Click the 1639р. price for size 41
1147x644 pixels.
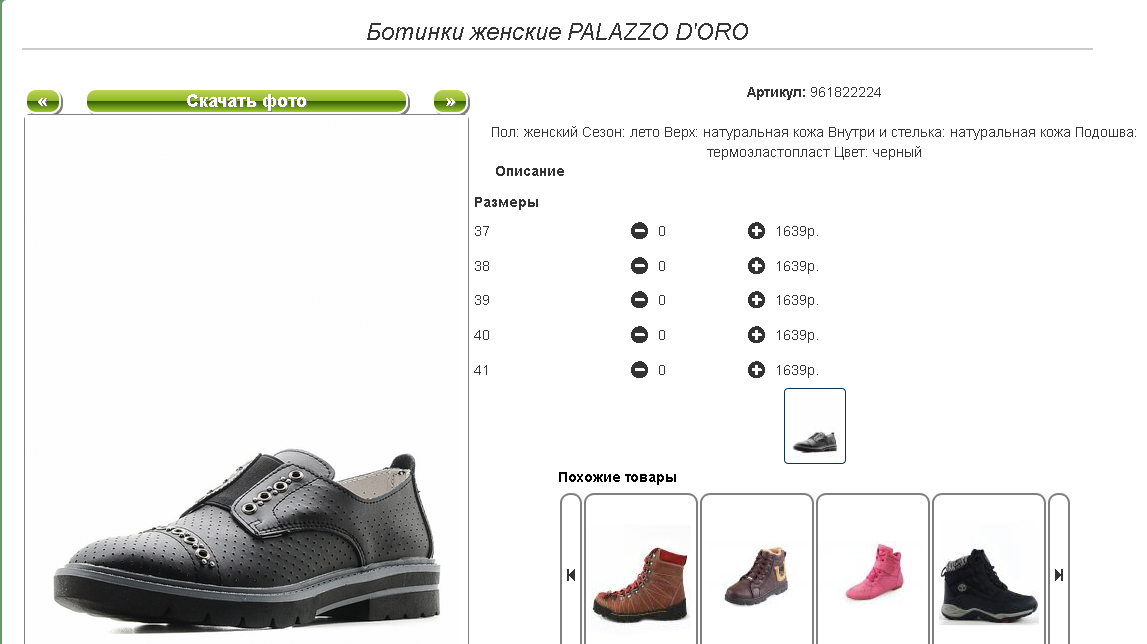(797, 370)
